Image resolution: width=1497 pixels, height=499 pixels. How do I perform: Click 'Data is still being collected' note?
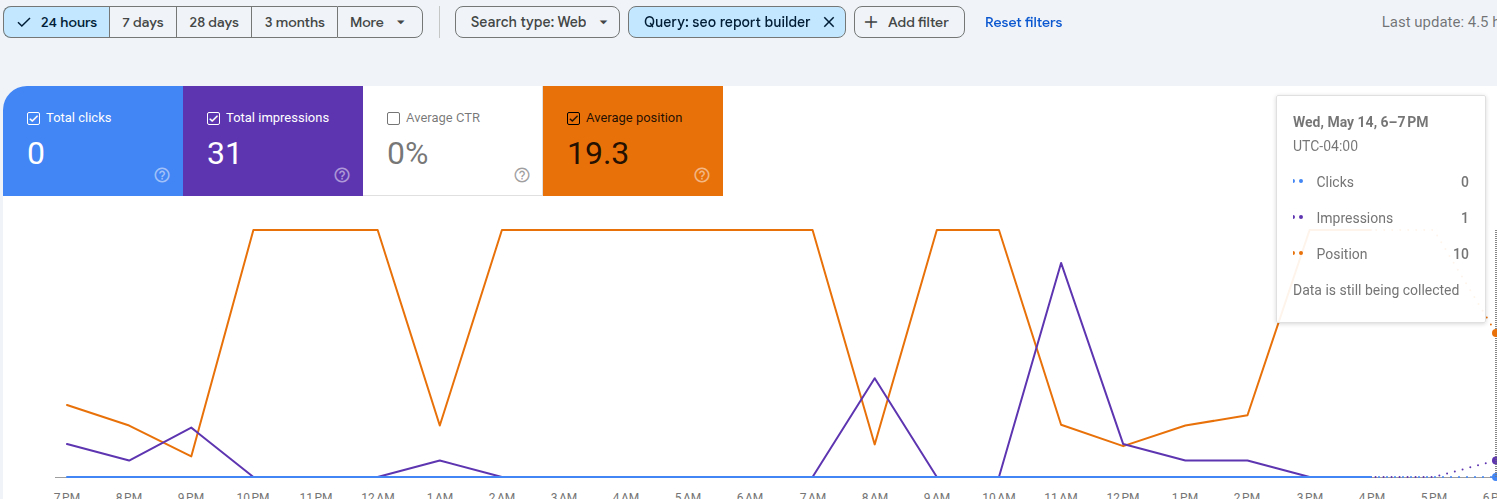click(x=1376, y=290)
